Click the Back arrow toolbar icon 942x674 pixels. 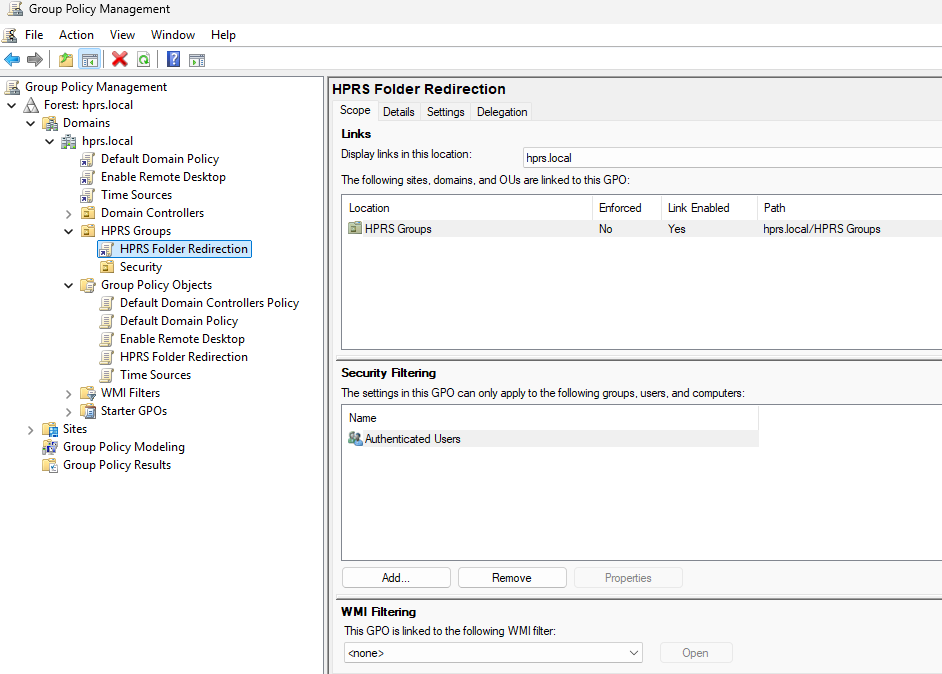[x=12, y=59]
